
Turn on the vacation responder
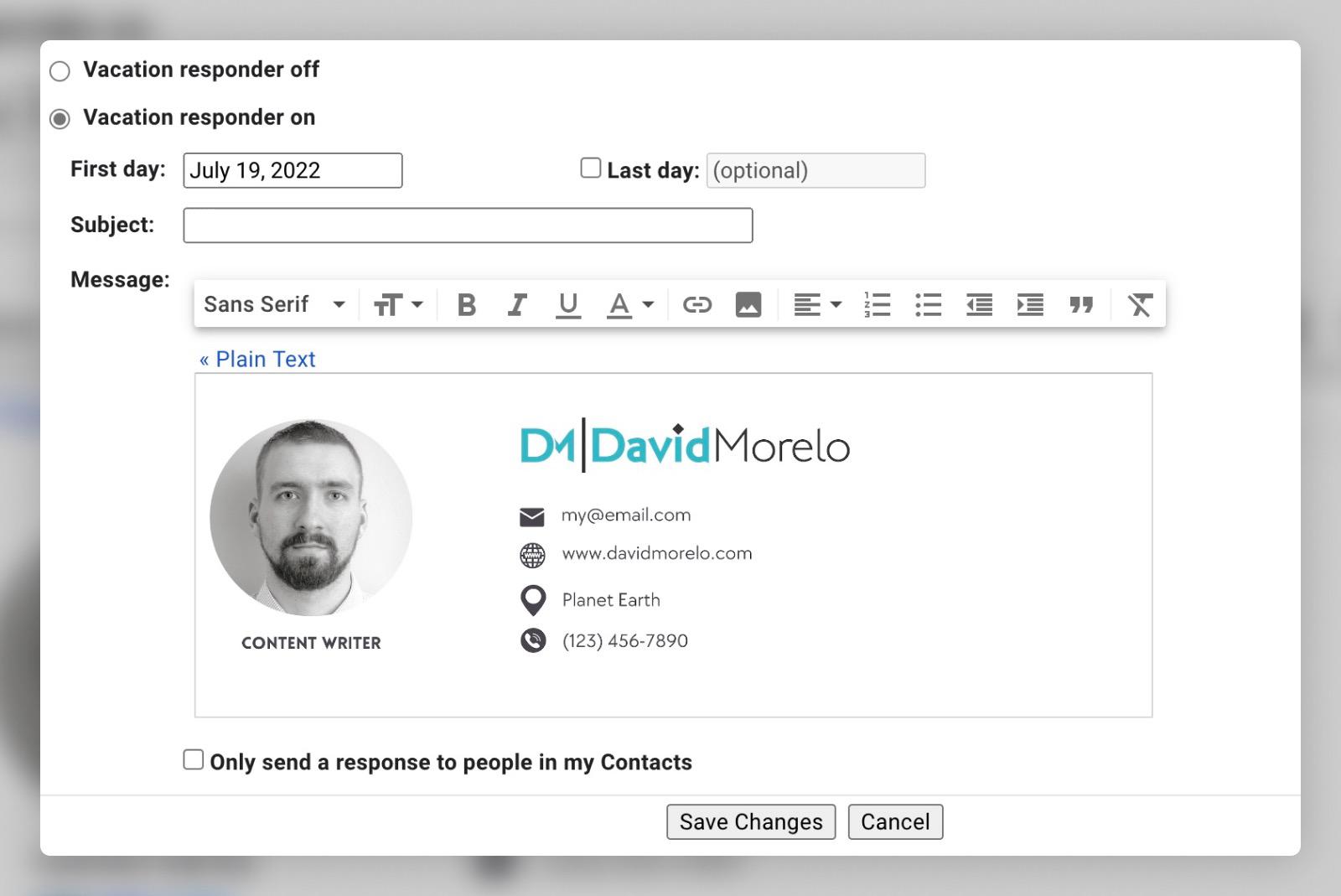60,119
